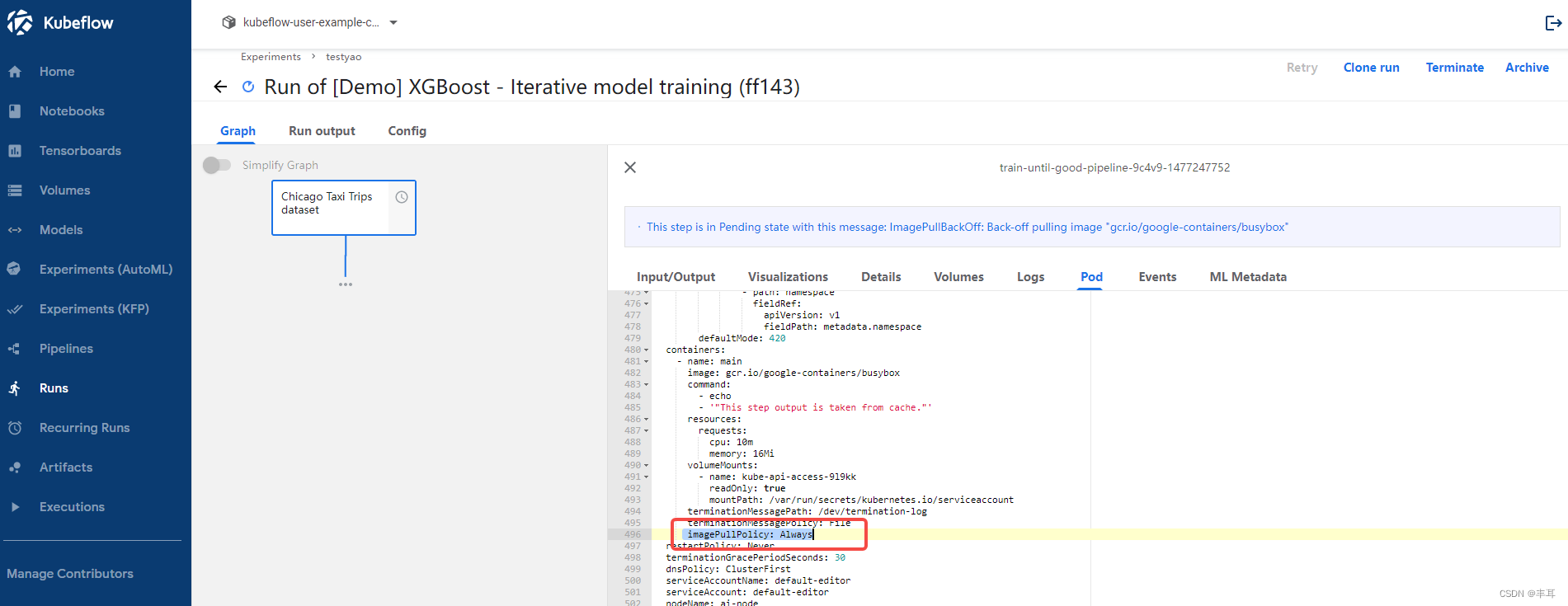The width and height of the screenshot is (1568, 606).
Task: Click the image: gcr.io/google-containers/busybox line
Action: 793,373
